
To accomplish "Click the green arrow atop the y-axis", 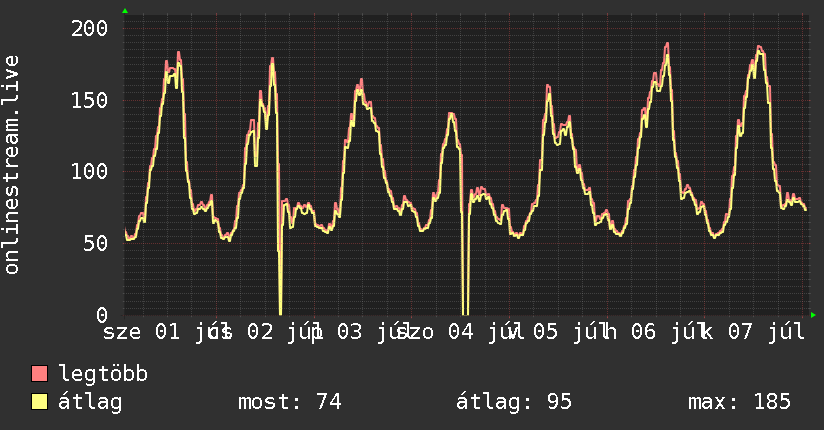I will click(125, 11).
